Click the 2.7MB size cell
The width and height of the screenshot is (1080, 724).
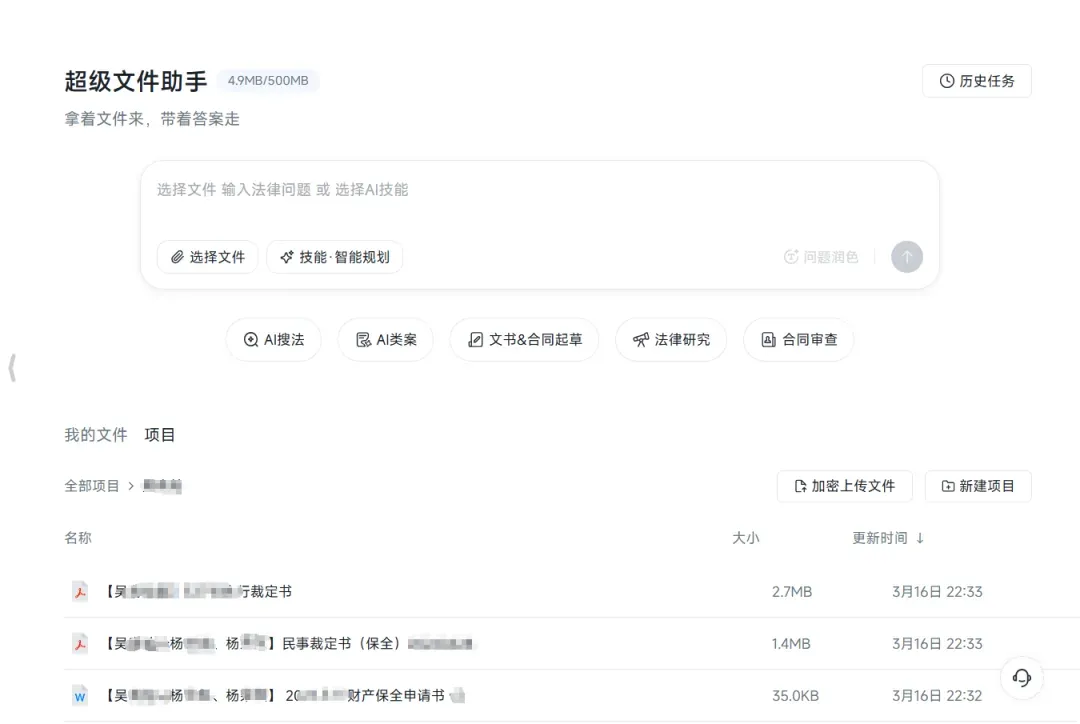click(791, 592)
